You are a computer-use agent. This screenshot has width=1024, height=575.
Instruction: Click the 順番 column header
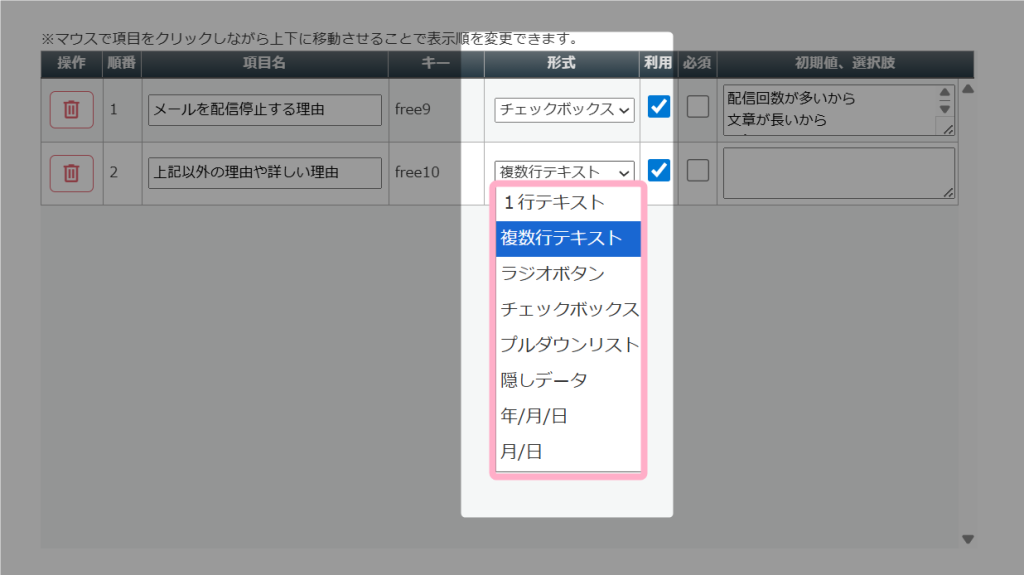[121, 63]
